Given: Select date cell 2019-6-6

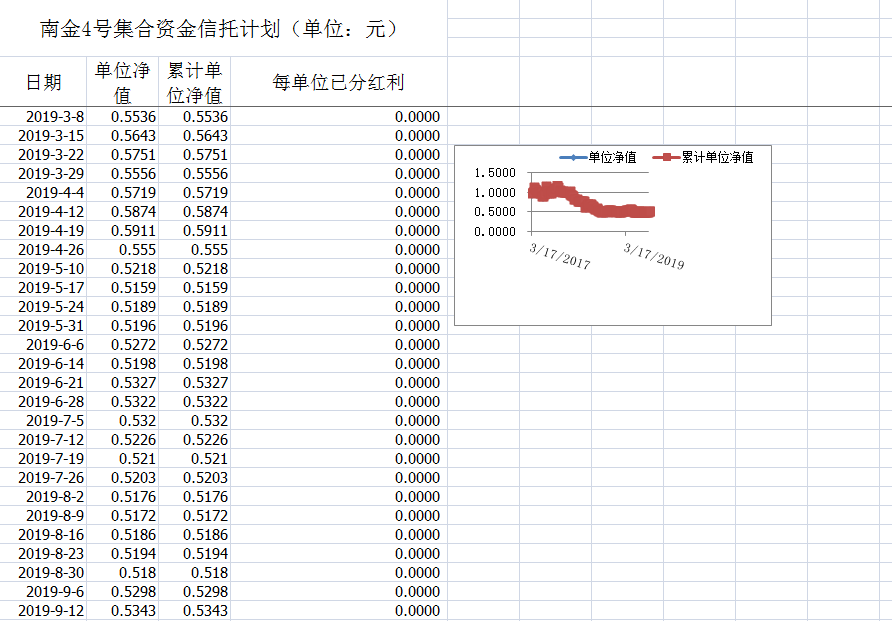Looking at the screenshot, I should tap(43, 345).
